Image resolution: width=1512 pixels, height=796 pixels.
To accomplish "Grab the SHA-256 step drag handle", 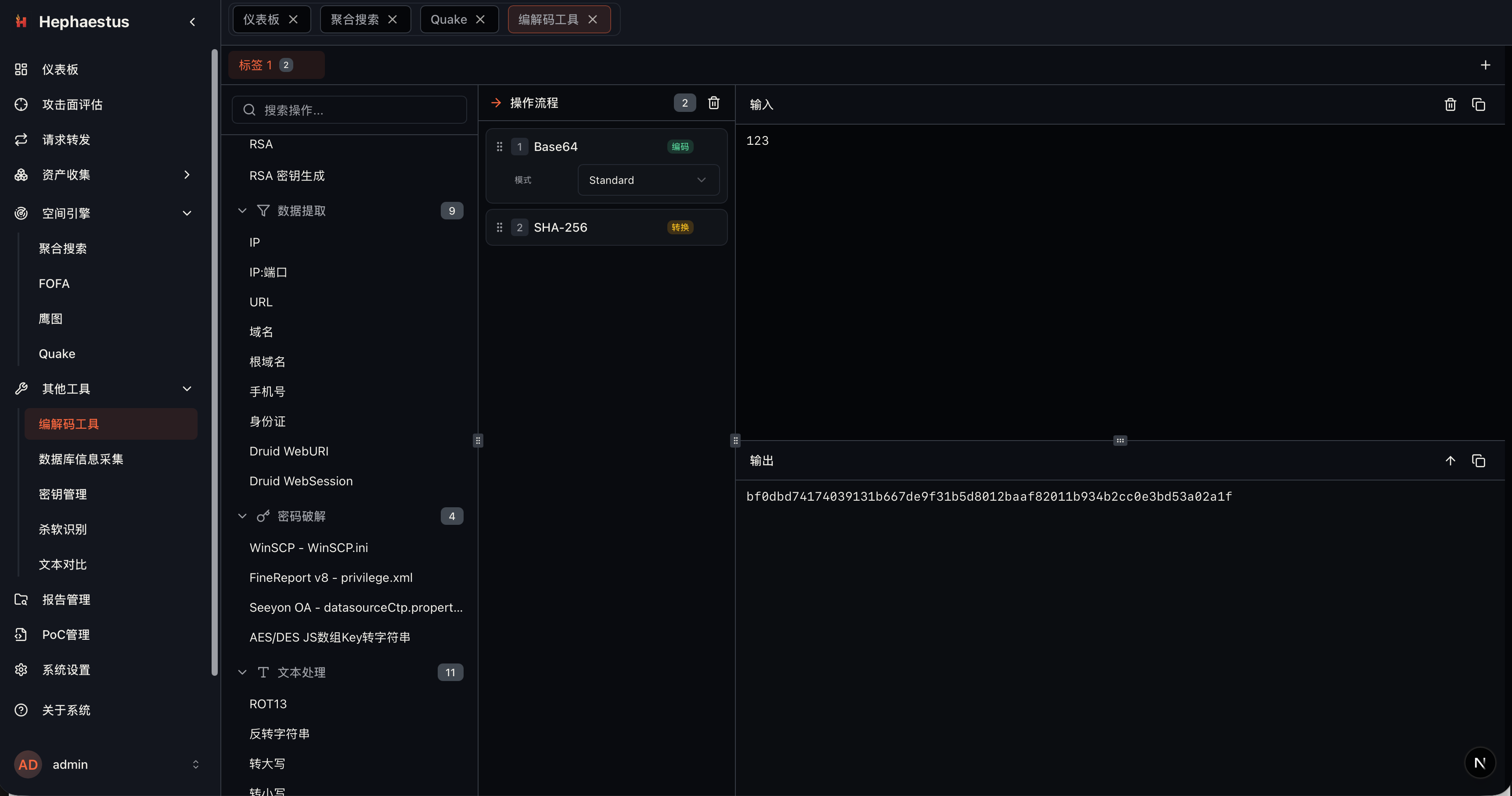I will click(x=500, y=228).
